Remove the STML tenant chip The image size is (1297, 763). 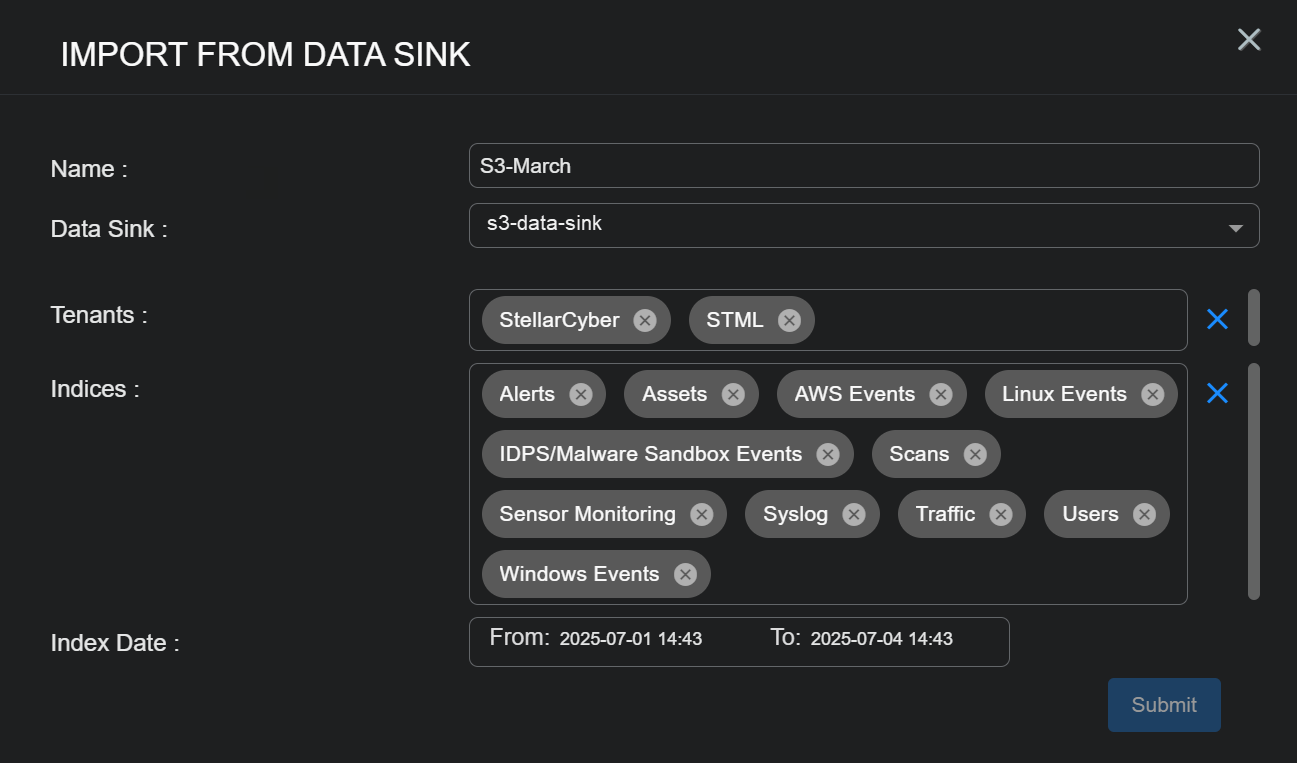789,320
